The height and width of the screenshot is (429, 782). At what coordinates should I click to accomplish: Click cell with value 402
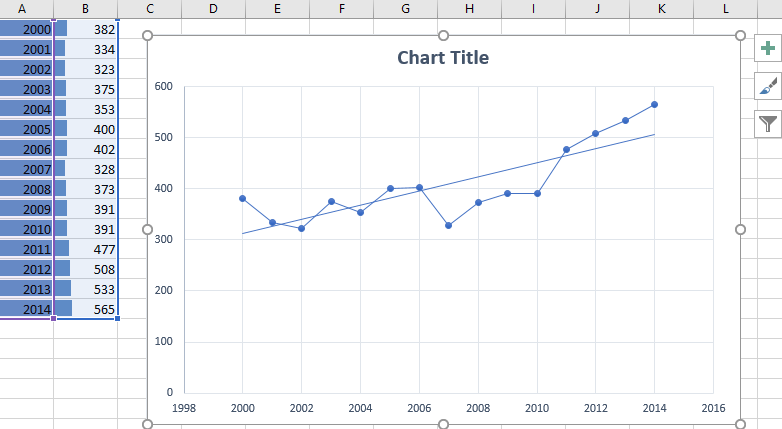[85, 149]
